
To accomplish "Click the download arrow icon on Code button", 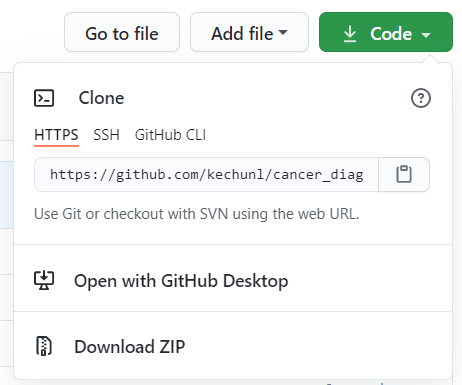I will point(350,34).
